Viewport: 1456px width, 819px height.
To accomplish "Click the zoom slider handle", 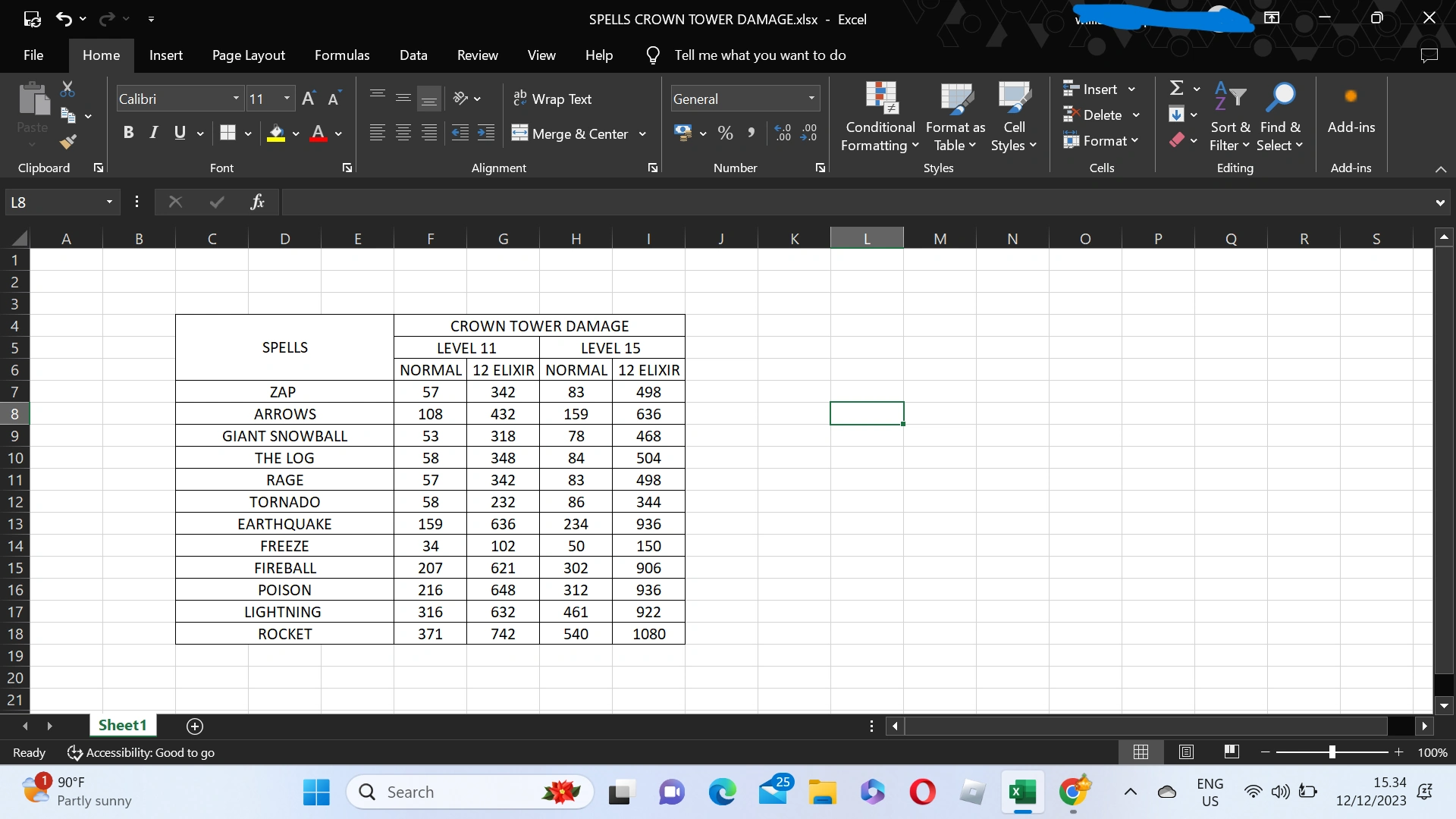I will [x=1332, y=752].
